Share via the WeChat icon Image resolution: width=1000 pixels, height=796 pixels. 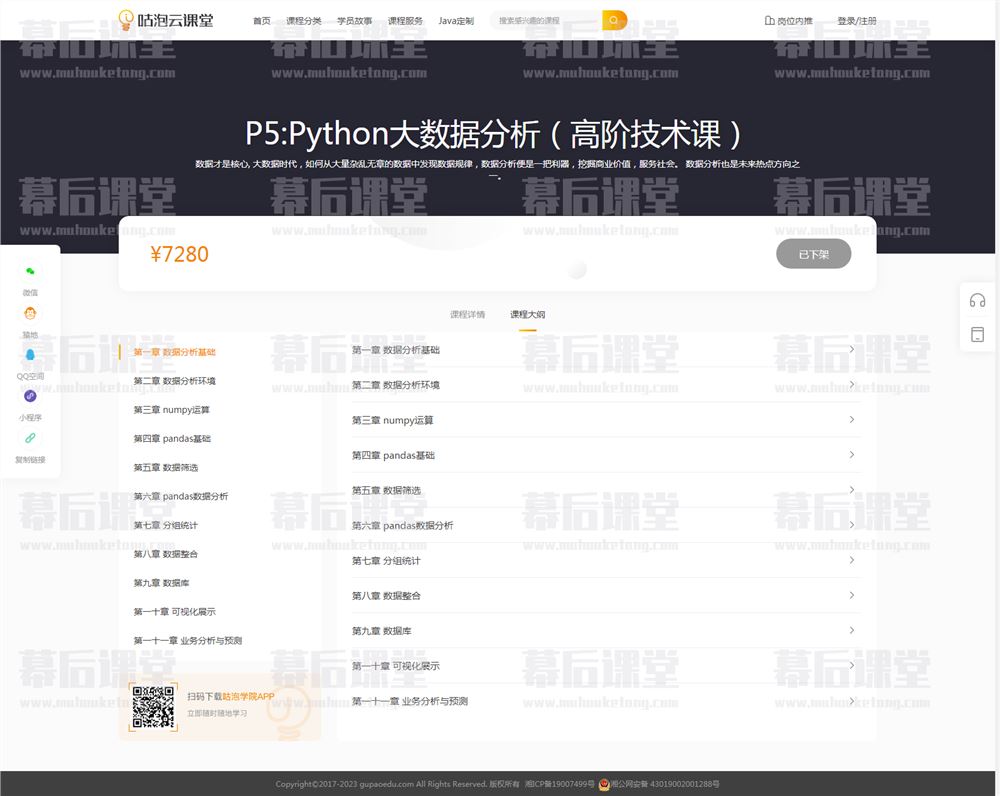30,272
